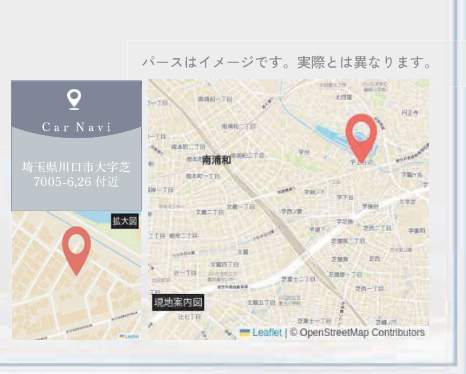Click the address text 埼玉県川口市大字芝 7005-6,26 付近
Screen dimensions: 466x374
[76, 174]
